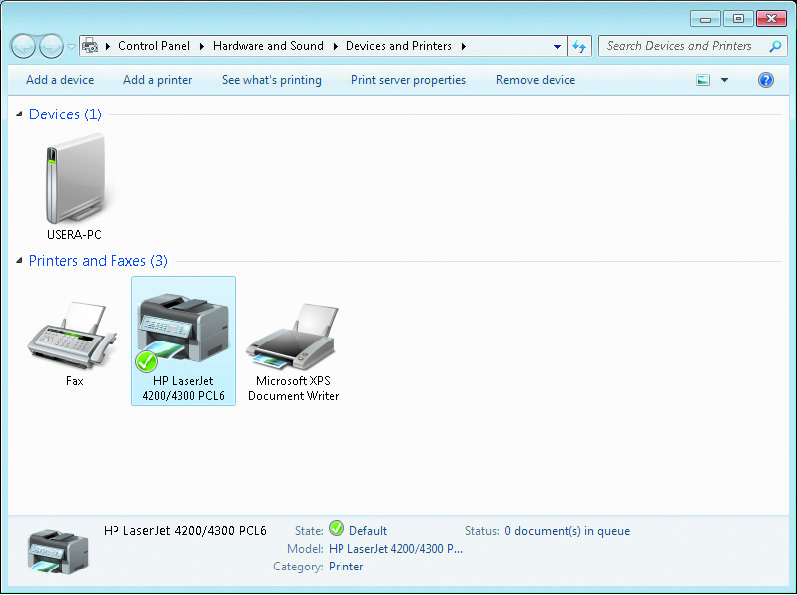Image resolution: width=797 pixels, height=595 pixels.
Task: Select the Fax printer icon
Action: (72, 335)
